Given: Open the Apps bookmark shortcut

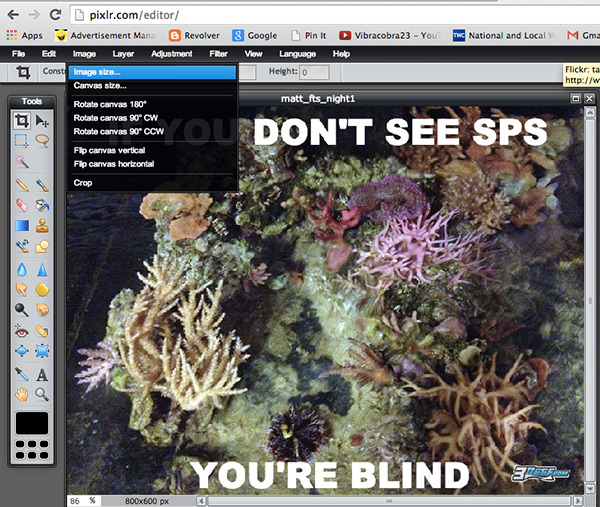Looking at the screenshot, I should [x=24, y=36].
